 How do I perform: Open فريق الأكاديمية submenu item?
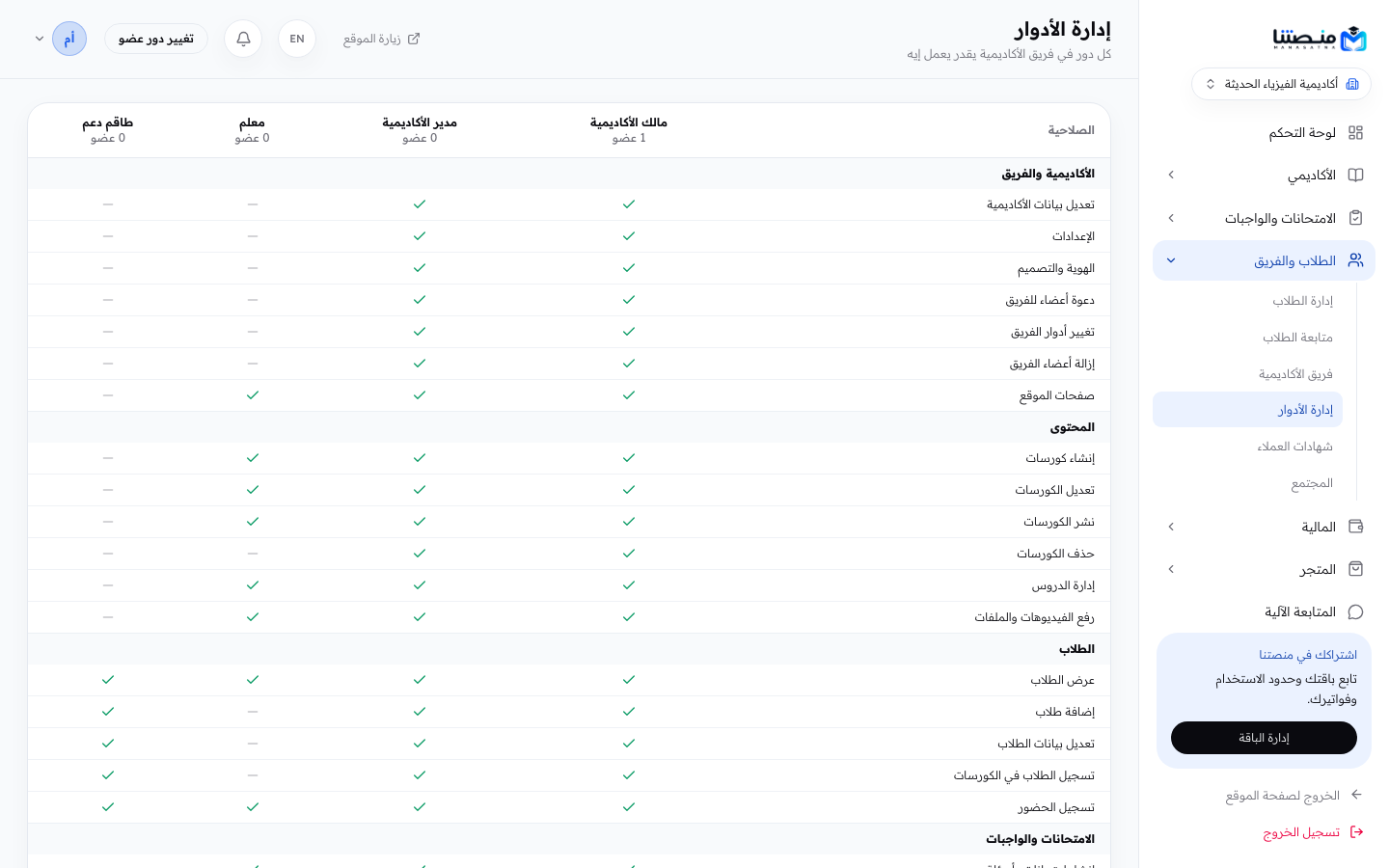1248,374
